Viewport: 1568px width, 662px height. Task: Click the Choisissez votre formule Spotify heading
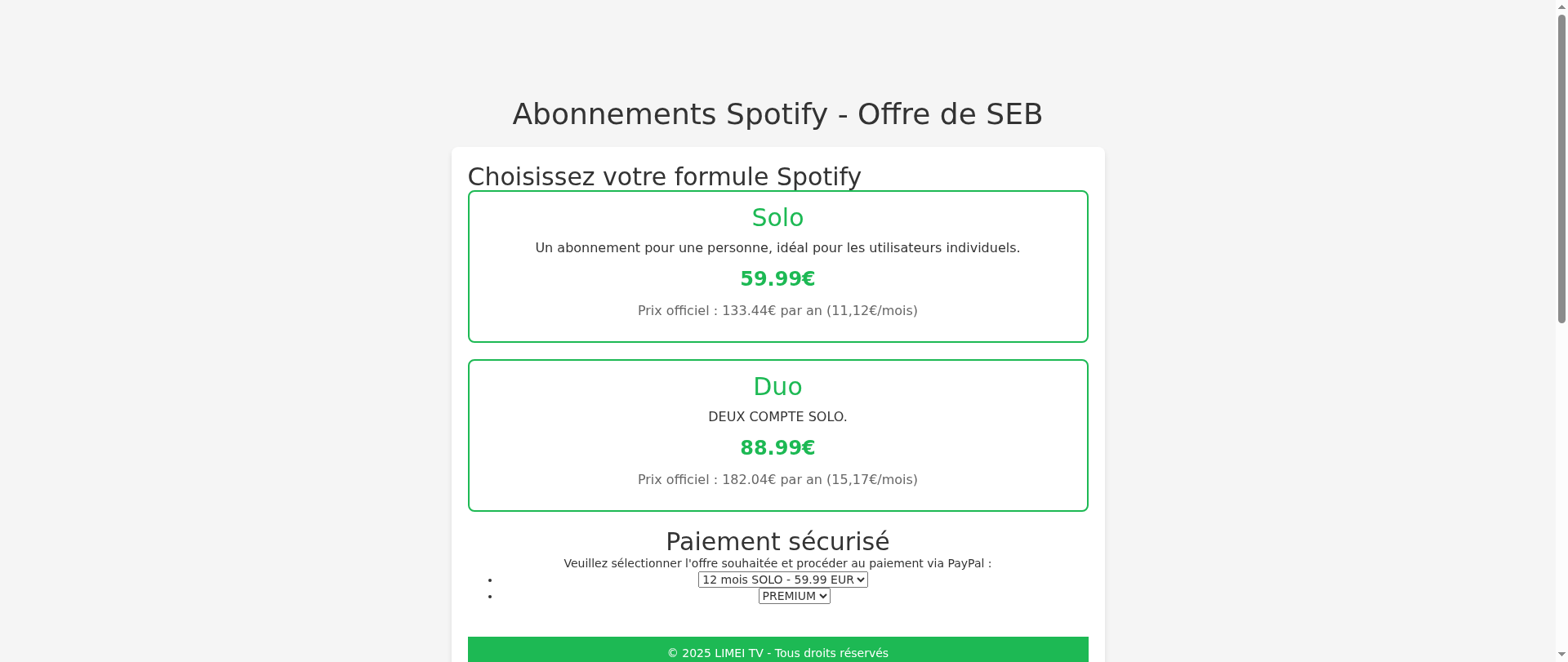(x=664, y=176)
